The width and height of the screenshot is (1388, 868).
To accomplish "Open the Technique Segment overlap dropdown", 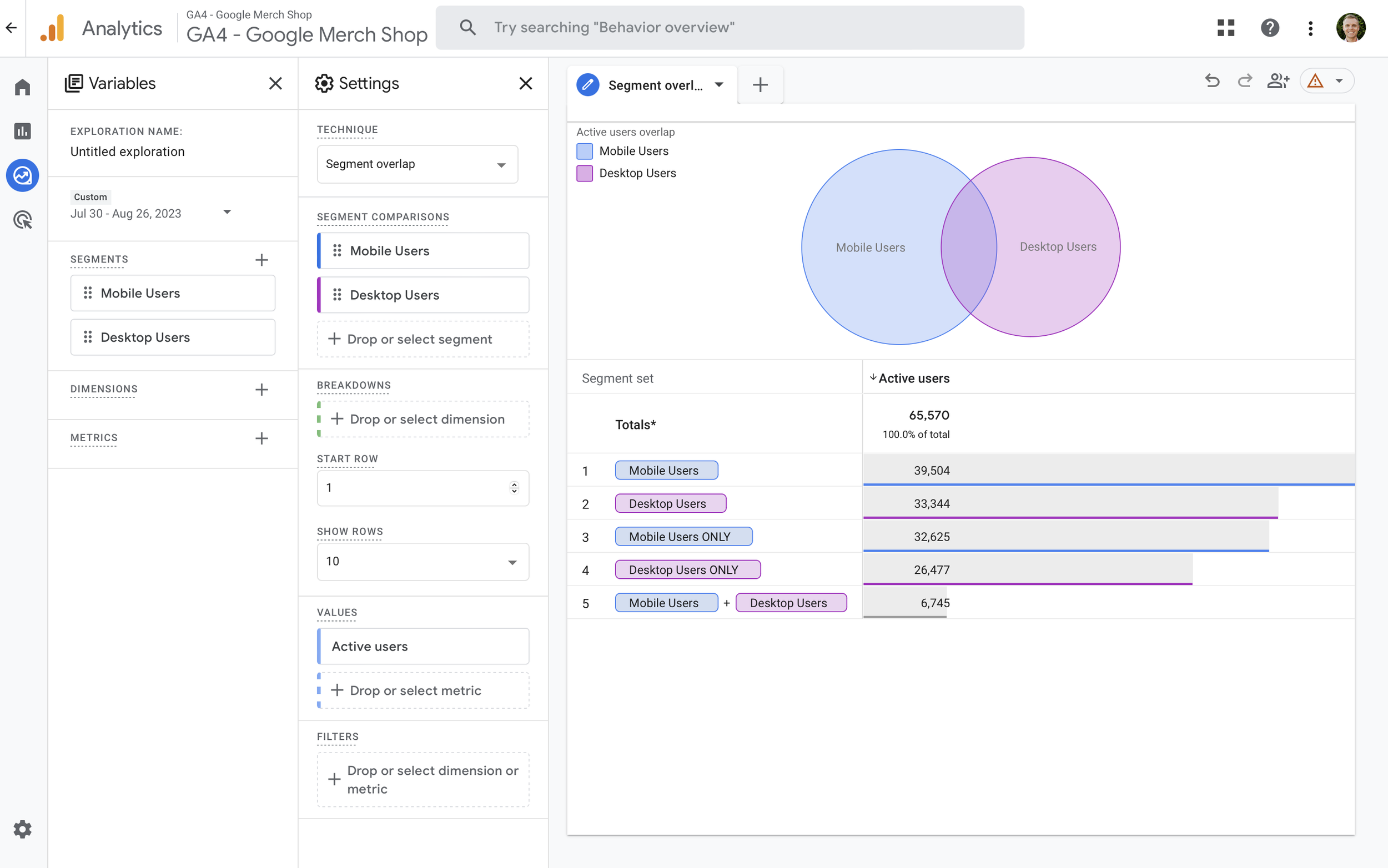I will coord(418,164).
